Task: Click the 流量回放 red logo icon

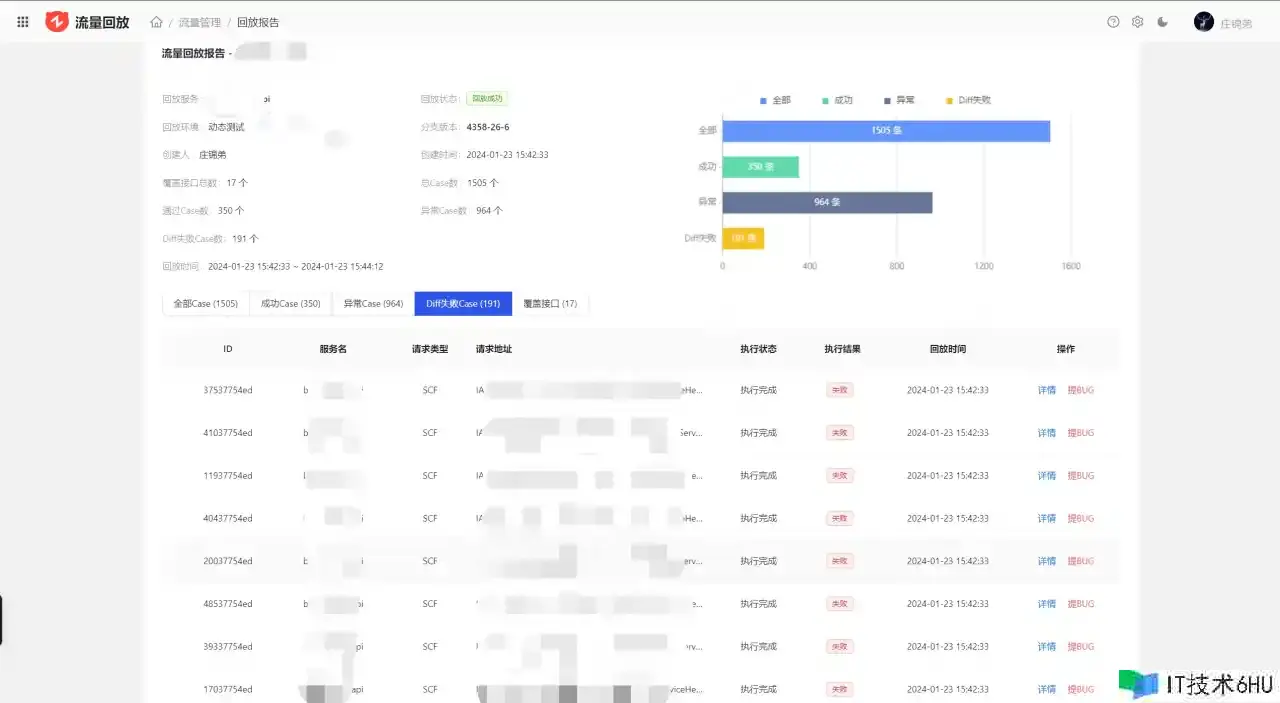Action: click(x=57, y=22)
